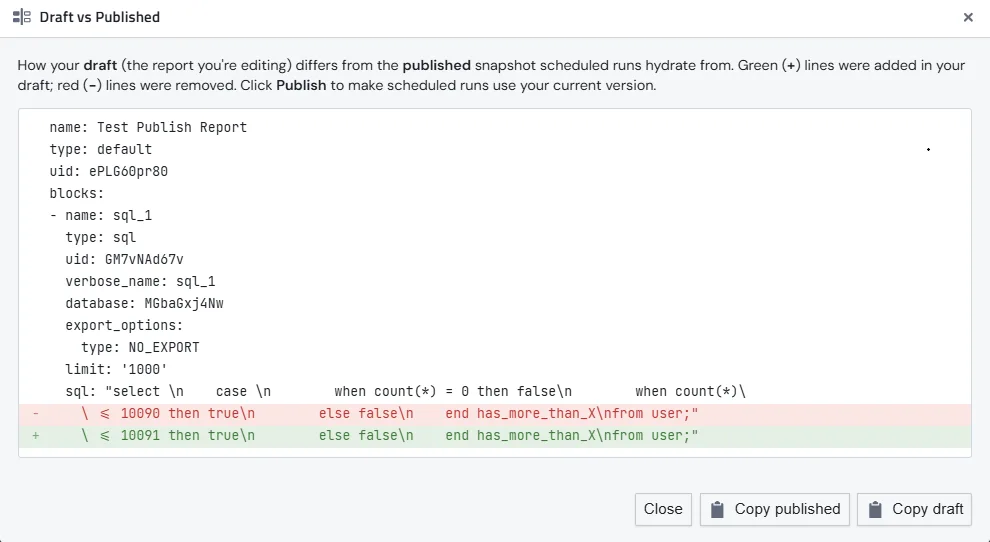Click the plus marker on the green line
The image size is (990, 542).
36,436
